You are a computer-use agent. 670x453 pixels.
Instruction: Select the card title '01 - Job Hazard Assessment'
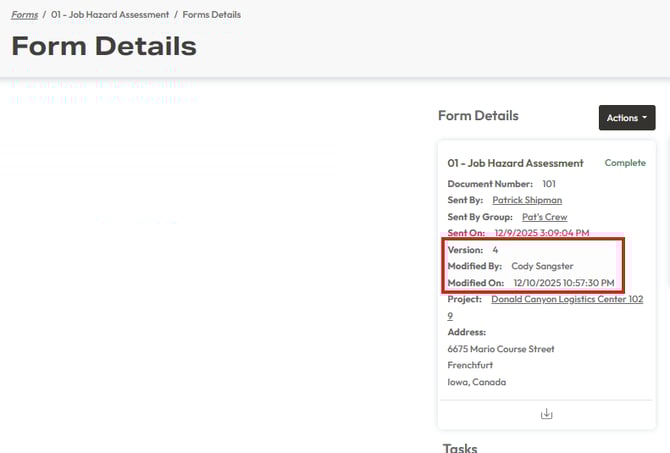515,163
